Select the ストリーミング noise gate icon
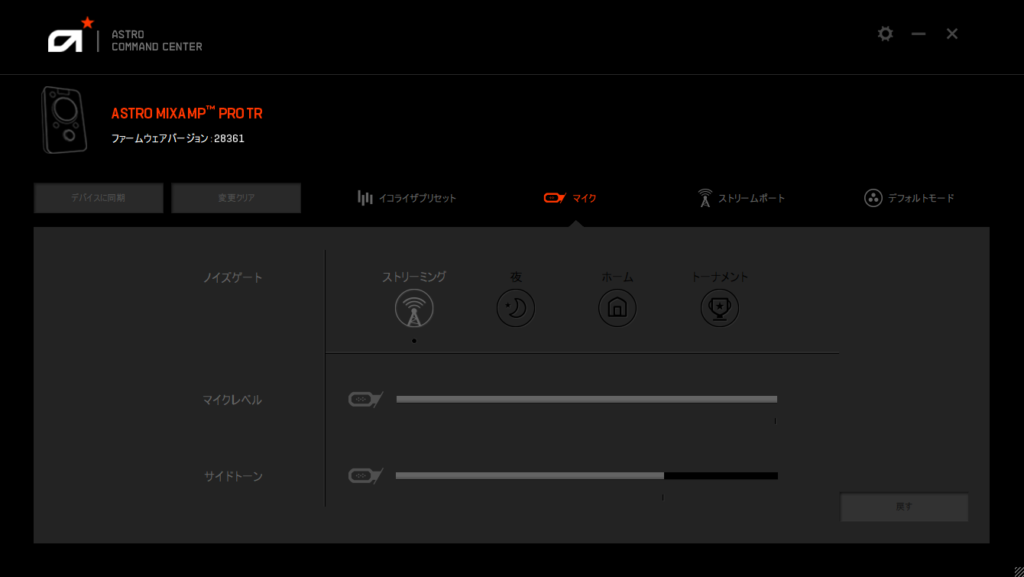The width and height of the screenshot is (1024, 577). click(414, 308)
